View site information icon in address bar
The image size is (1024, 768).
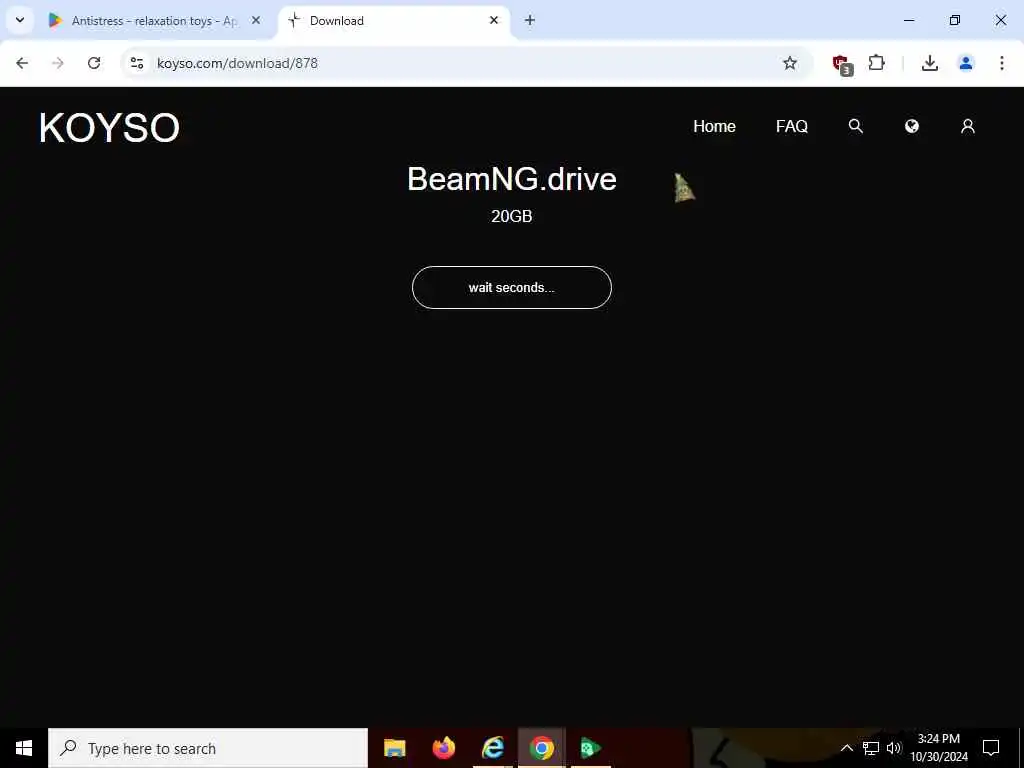pyautogui.click(x=136, y=63)
